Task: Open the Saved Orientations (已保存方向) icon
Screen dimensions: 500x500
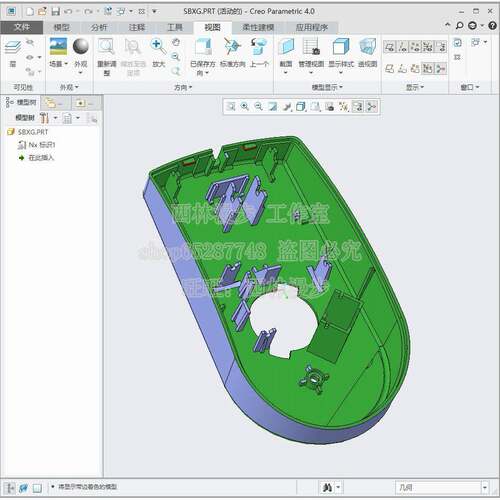Action: [203, 47]
